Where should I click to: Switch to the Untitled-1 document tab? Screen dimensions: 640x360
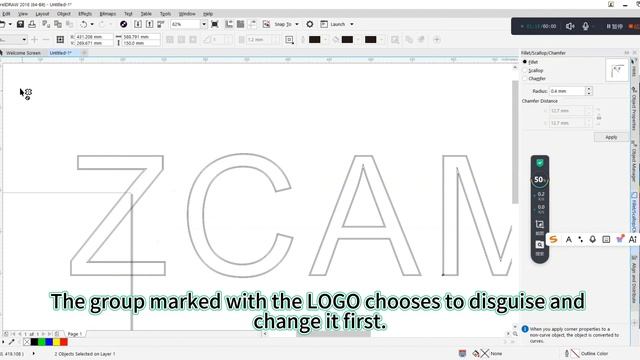60,53
